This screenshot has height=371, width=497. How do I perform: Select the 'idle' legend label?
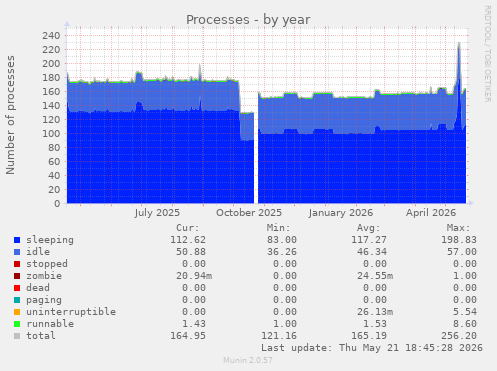[x=38, y=252]
